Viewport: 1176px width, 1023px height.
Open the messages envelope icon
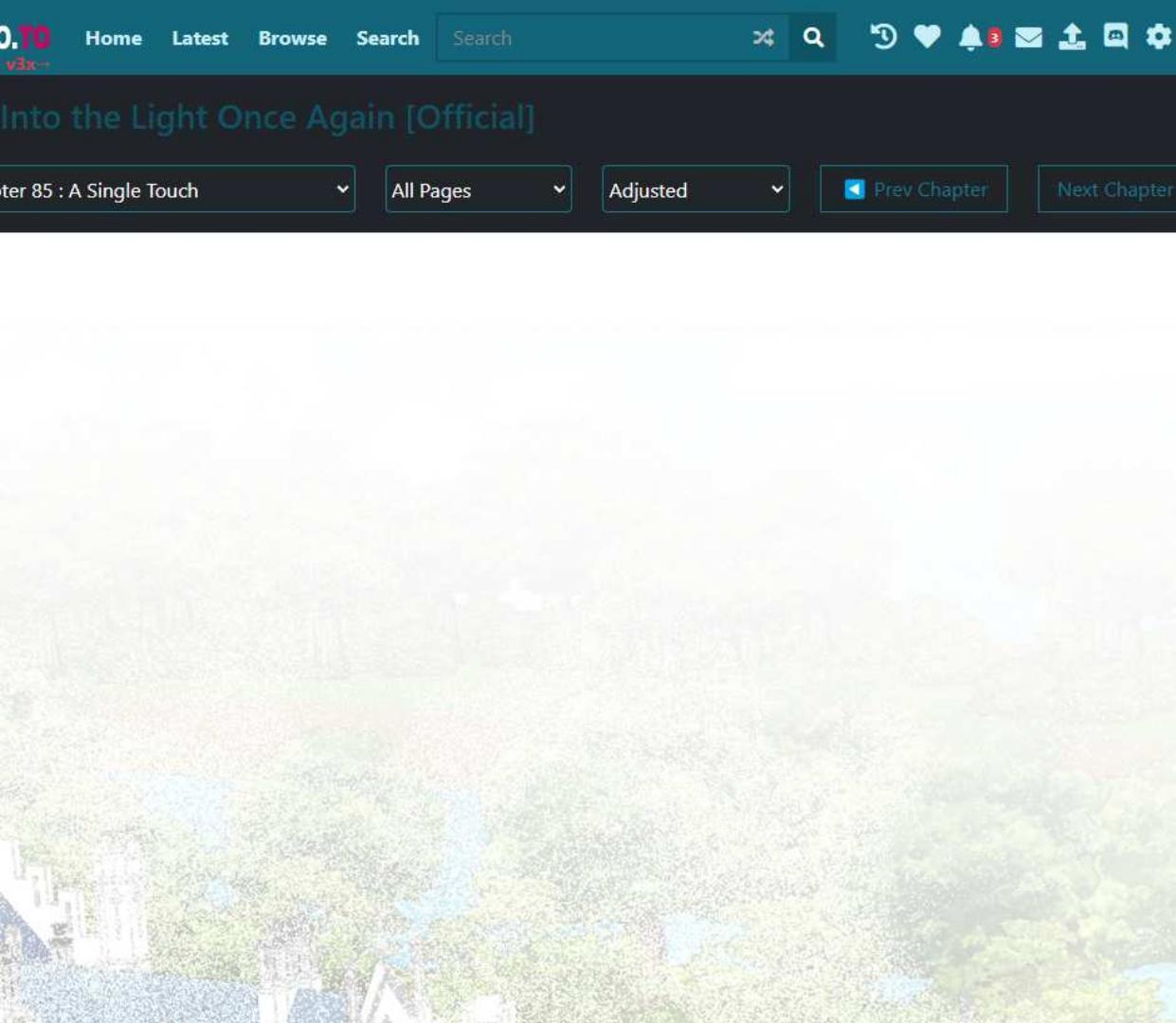pyautogui.click(x=1028, y=37)
